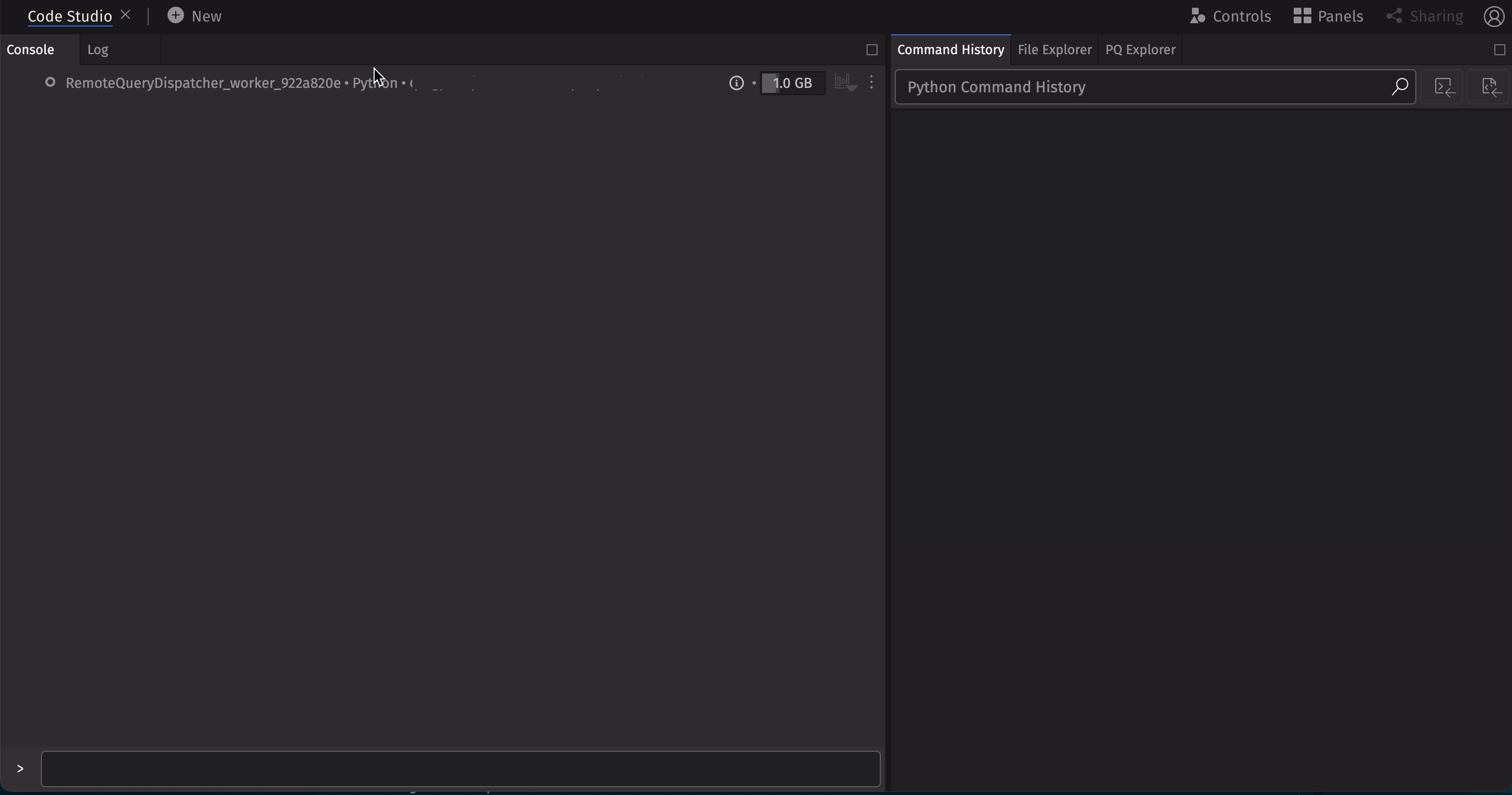The width and height of the screenshot is (1512, 795).
Task: Open the Panels menu
Action: click(1327, 16)
